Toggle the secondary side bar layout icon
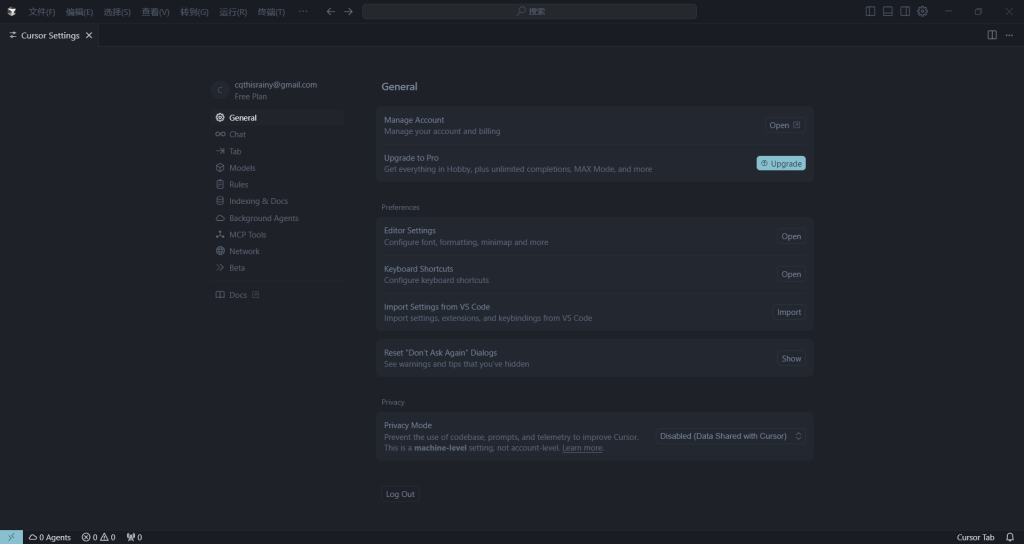 pyautogui.click(x=905, y=11)
